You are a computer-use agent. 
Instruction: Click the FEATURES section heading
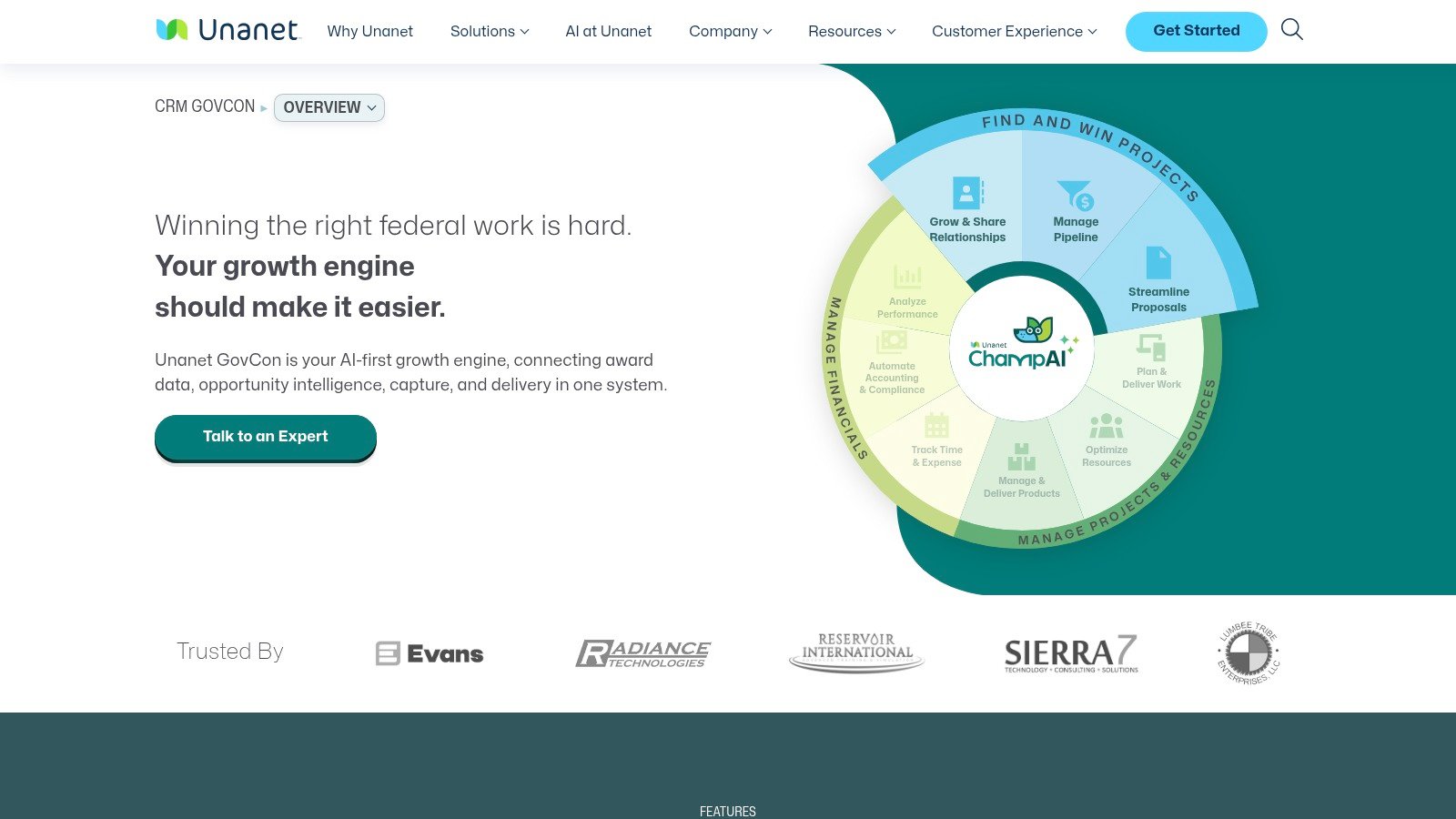point(727,811)
